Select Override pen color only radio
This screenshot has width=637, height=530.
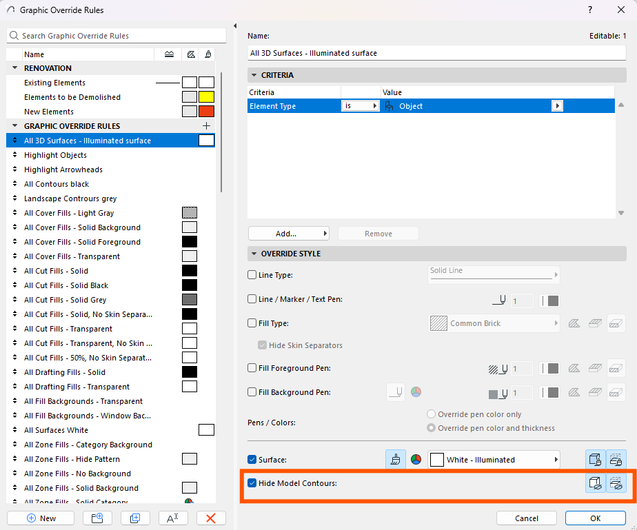pyautogui.click(x=431, y=414)
